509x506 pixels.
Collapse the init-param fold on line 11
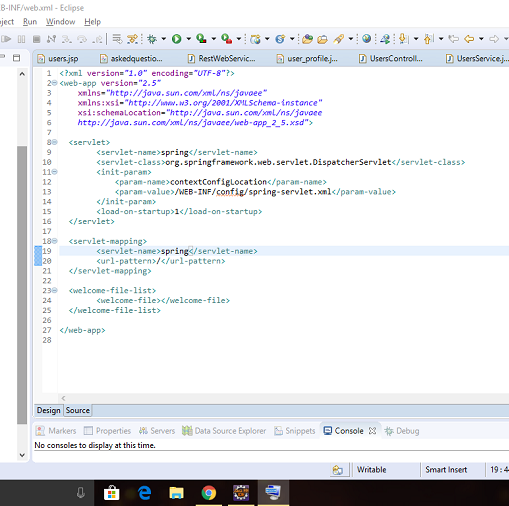(54, 172)
